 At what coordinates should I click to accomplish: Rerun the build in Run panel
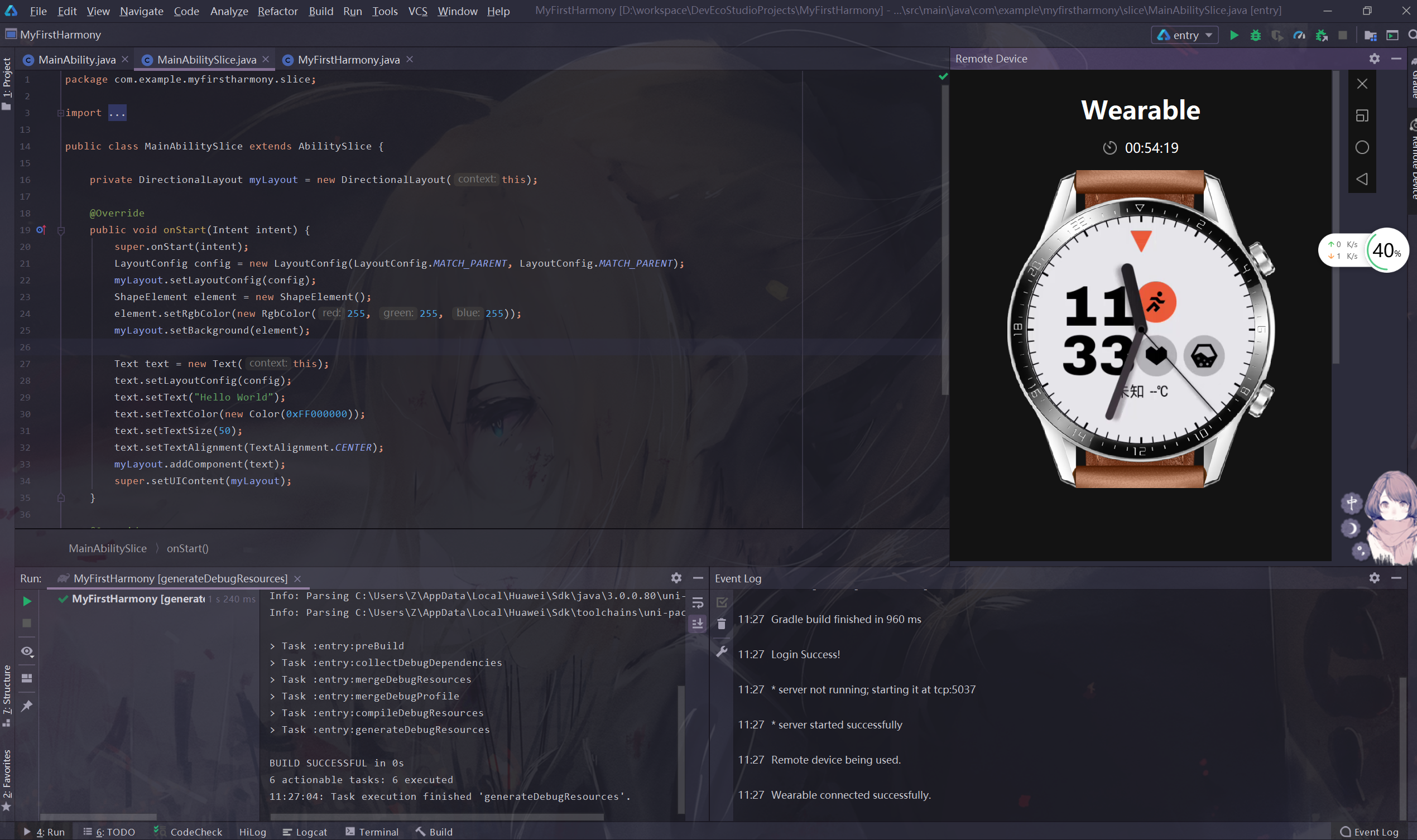[27, 601]
